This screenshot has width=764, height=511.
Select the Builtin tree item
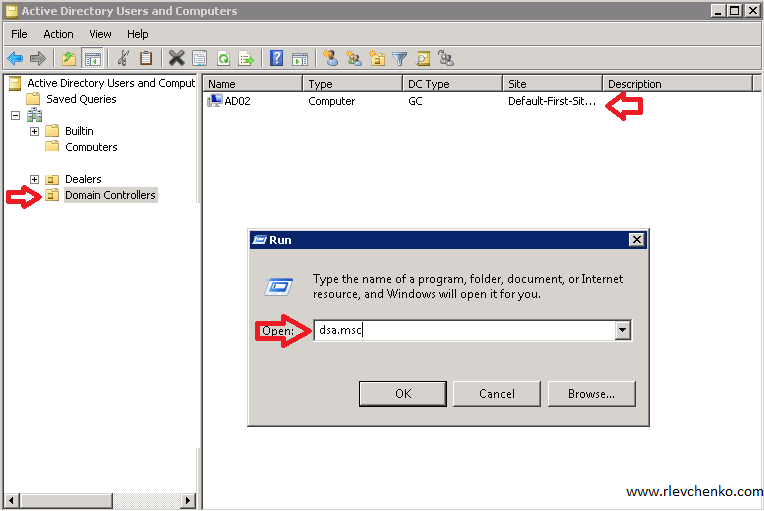click(79, 131)
